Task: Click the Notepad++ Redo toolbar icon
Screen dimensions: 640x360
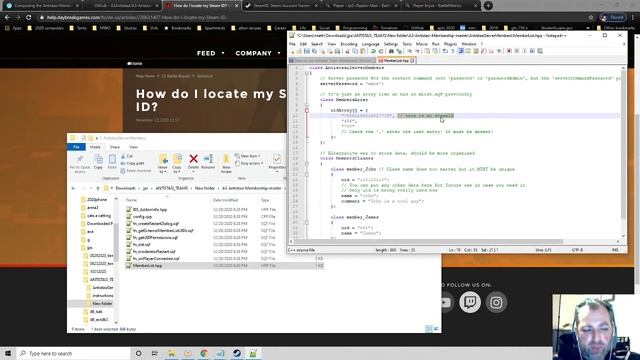Action: [x=380, y=51]
